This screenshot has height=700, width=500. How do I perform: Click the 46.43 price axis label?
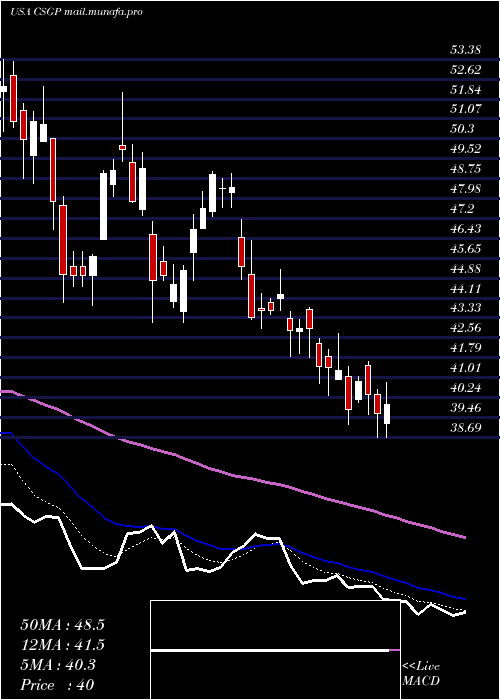466,229
